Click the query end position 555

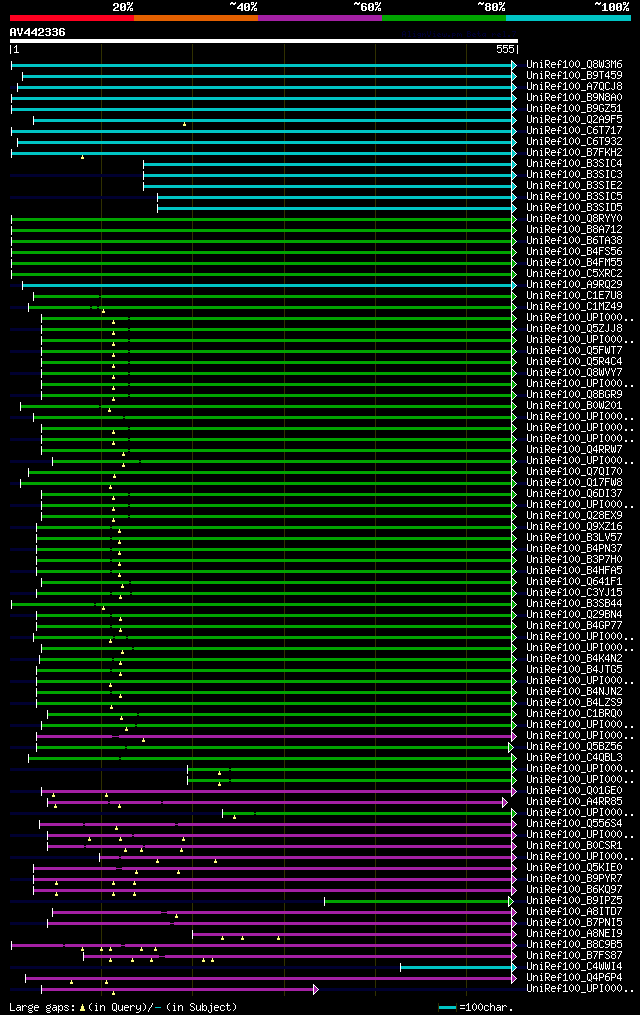point(505,49)
